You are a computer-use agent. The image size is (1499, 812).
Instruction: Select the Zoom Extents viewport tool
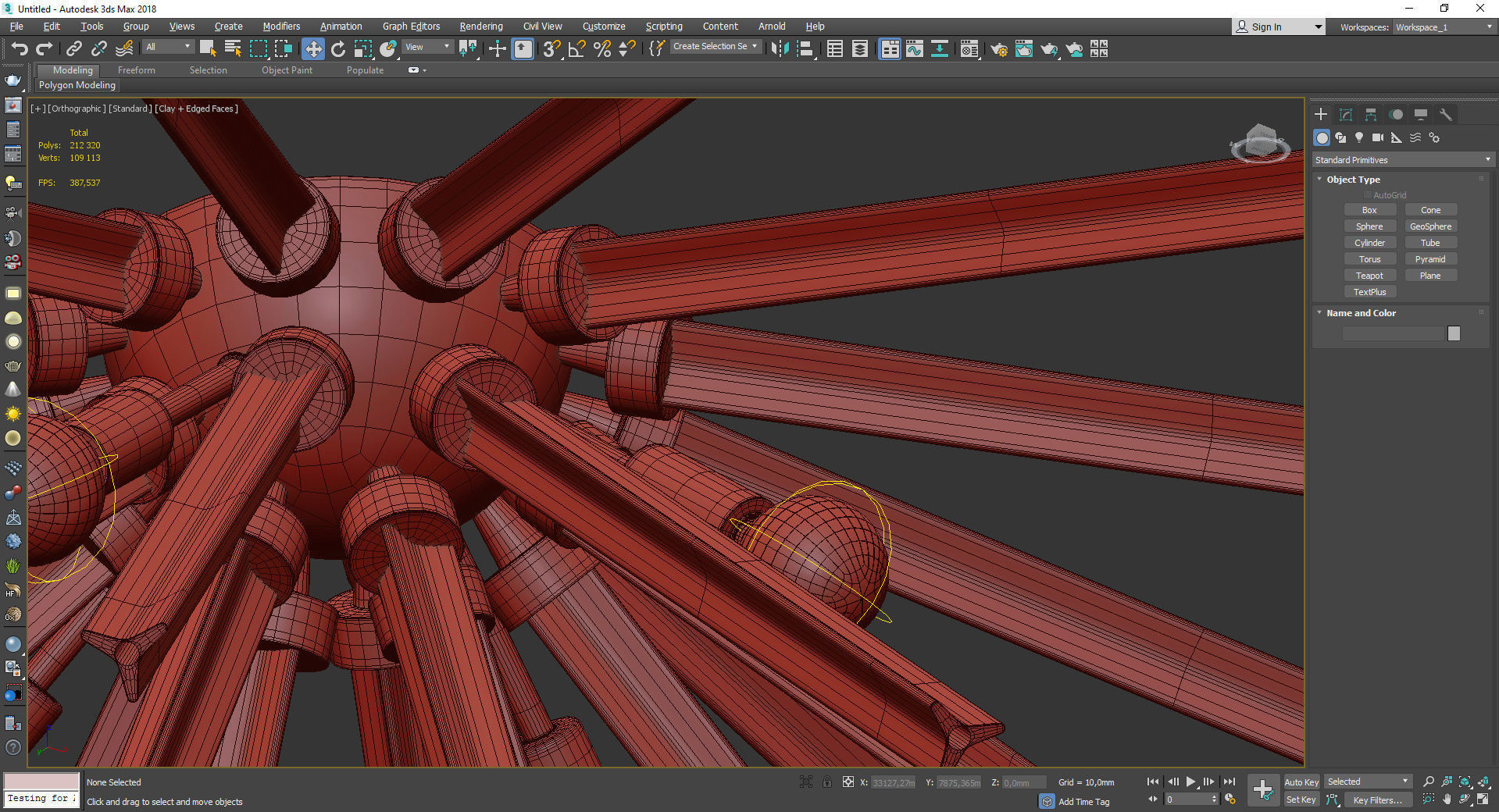click(1465, 782)
